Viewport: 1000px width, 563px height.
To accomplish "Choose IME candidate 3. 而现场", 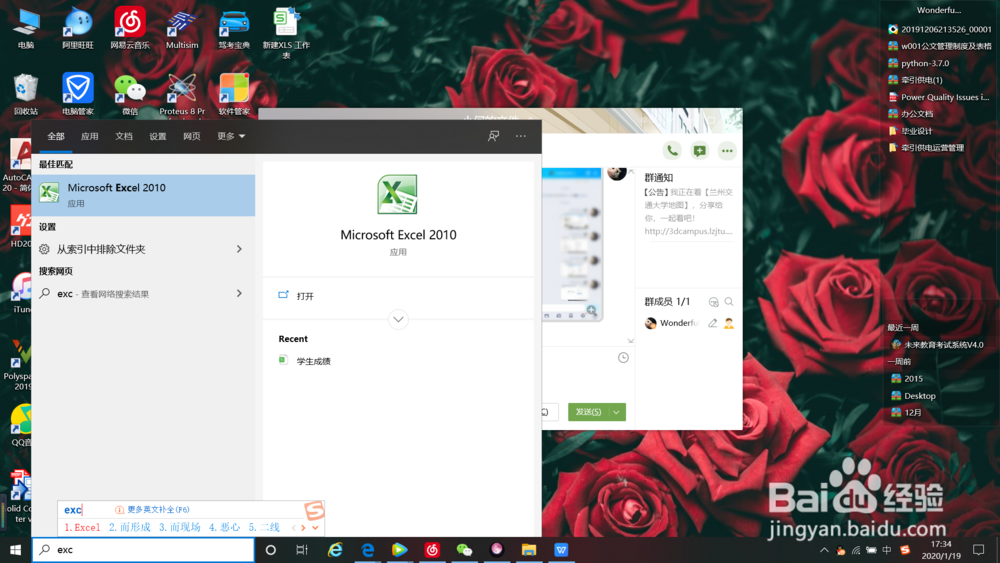I will (x=180, y=527).
